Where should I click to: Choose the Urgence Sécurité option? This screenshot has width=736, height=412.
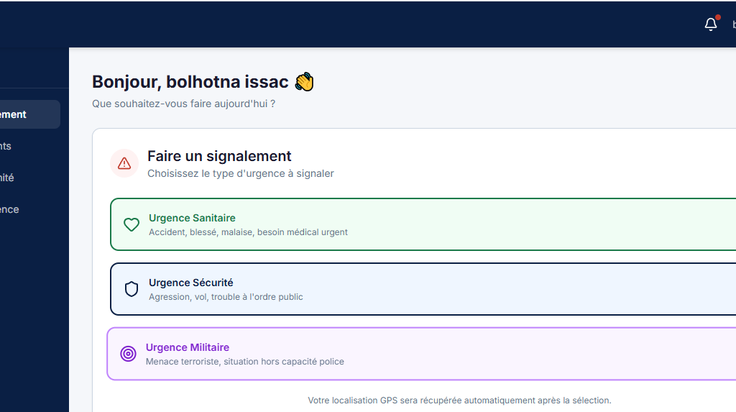click(423, 289)
